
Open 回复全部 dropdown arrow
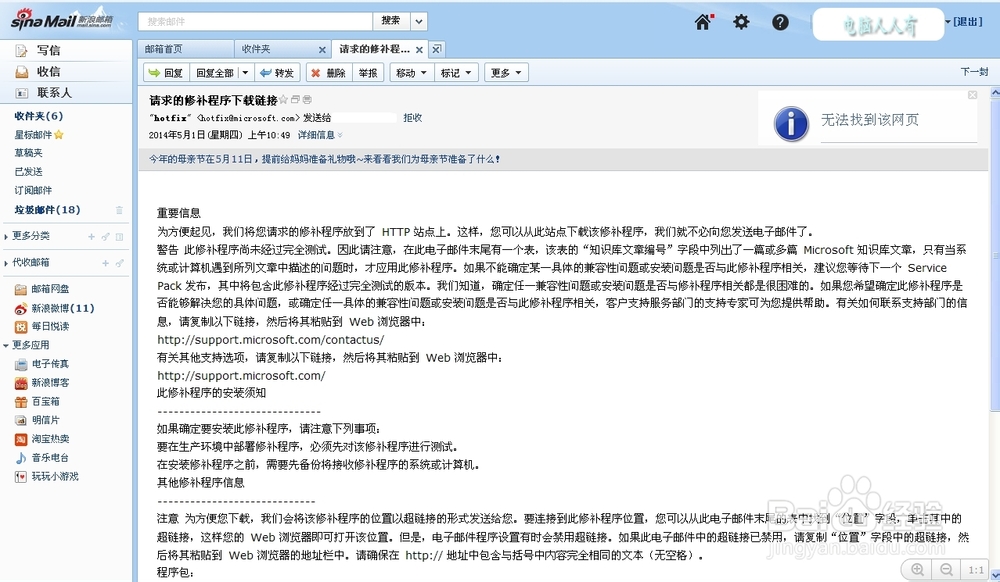[x=245, y=73]
